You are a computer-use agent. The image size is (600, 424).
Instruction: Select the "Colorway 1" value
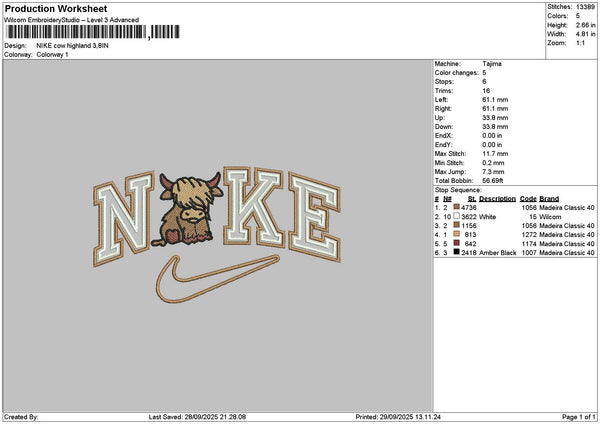pos(52,55)
